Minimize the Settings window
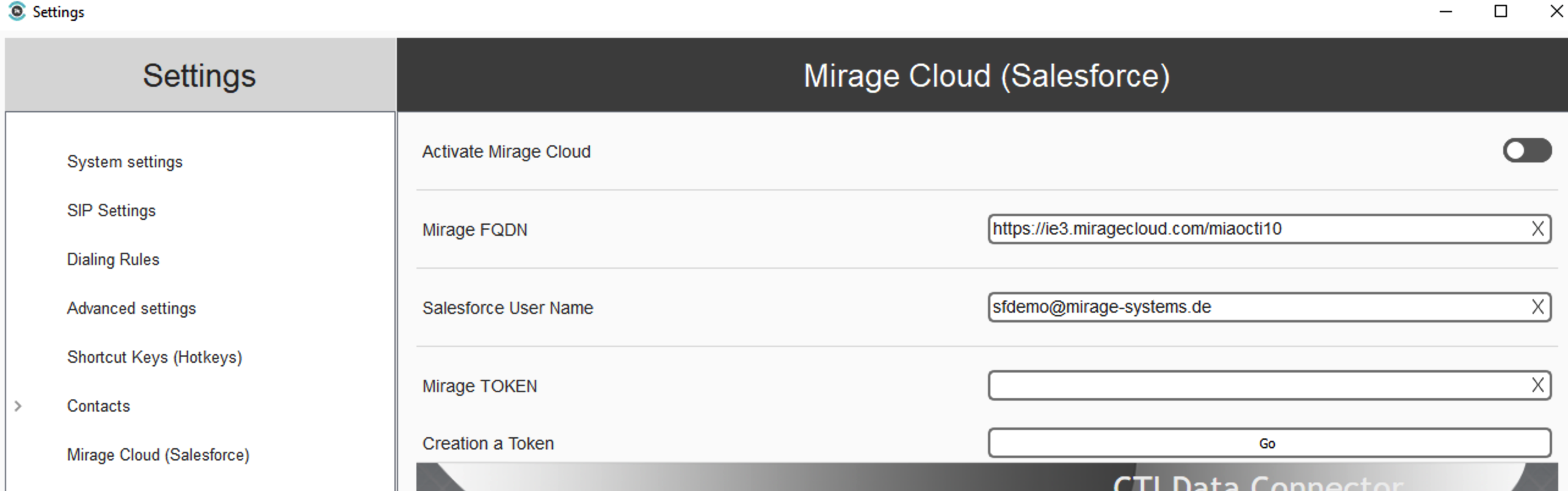 coord(1445,12)
